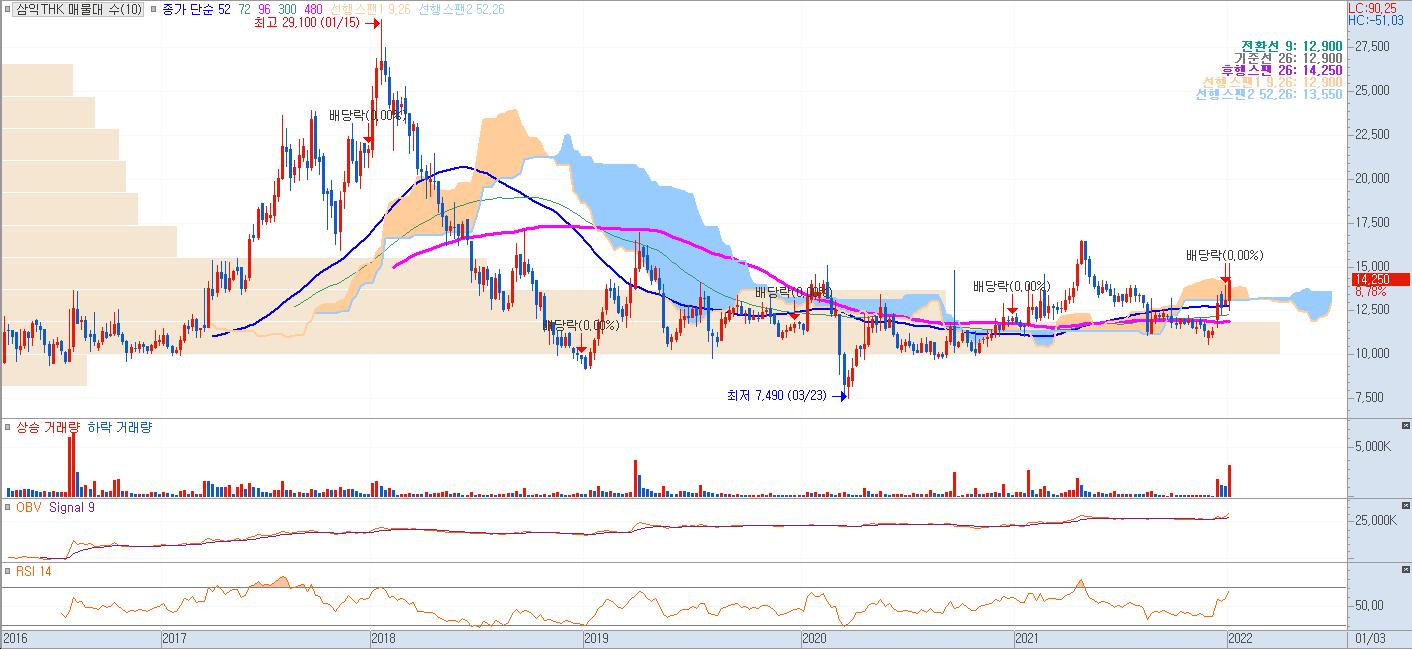The image size is (1412, 649).
Task: Click the 2016 year label on the time axis
Action: (x=16, y=637)
